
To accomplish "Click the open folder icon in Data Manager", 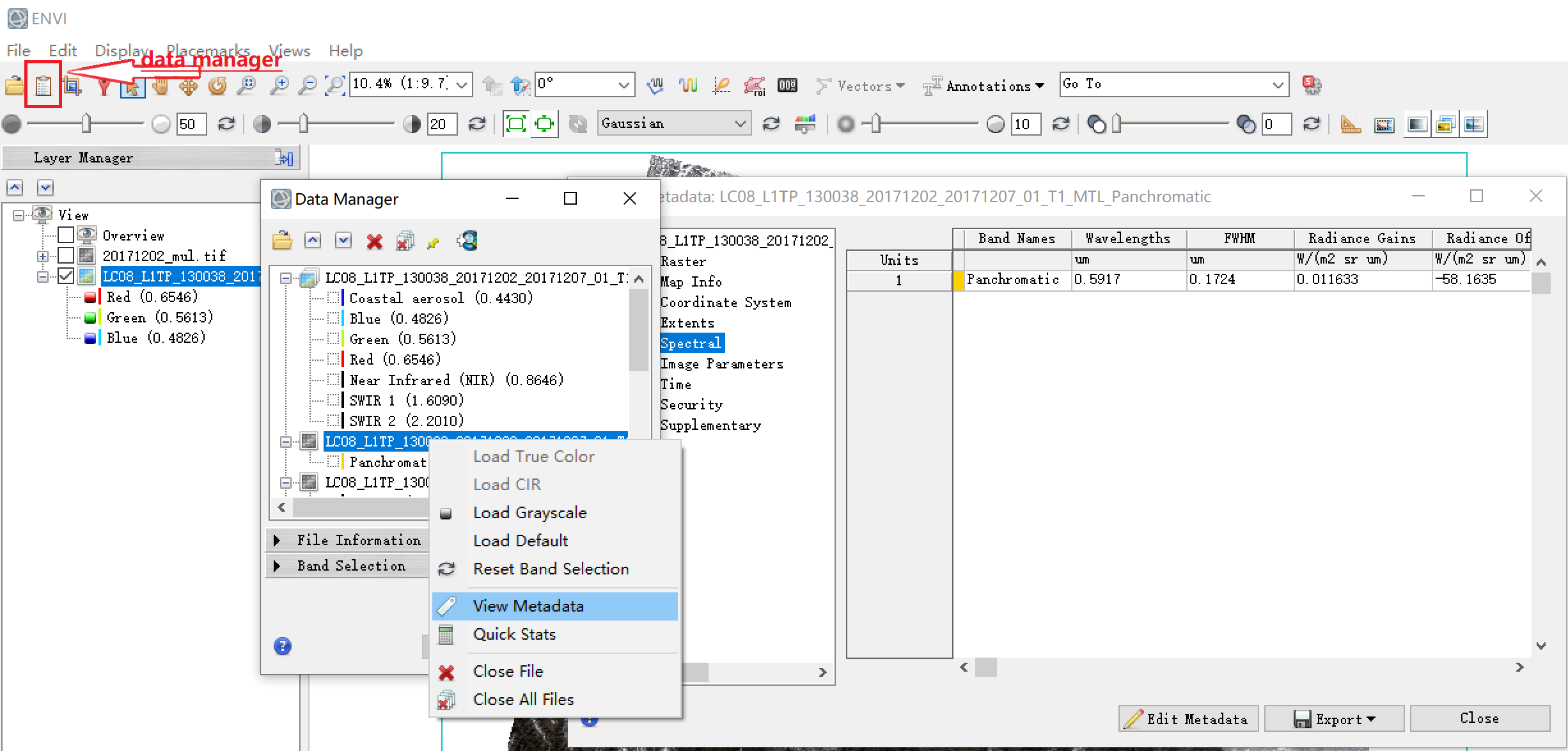I will click(282, 241).
